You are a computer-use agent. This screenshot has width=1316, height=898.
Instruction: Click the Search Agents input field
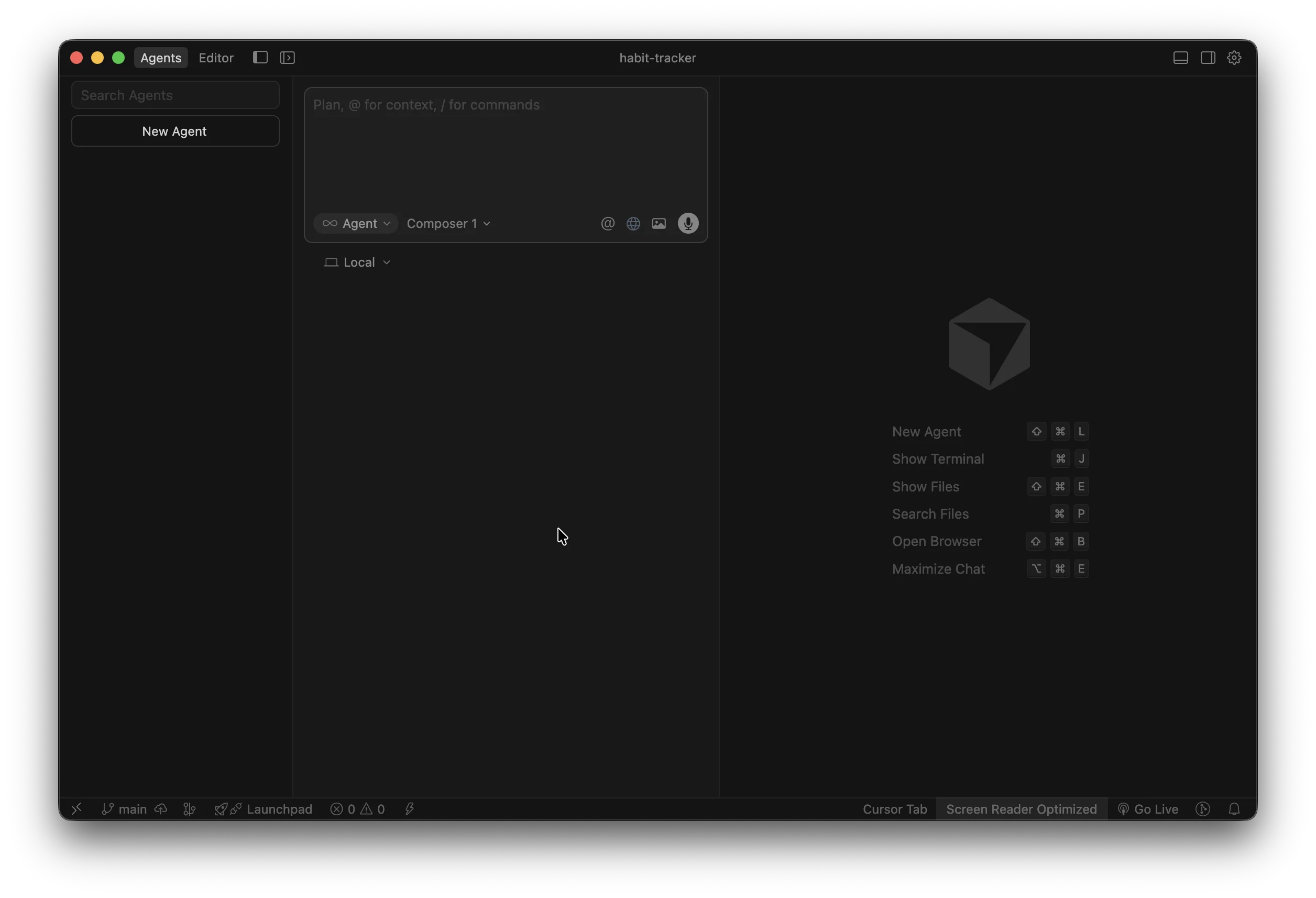click(x=175, y=95)
